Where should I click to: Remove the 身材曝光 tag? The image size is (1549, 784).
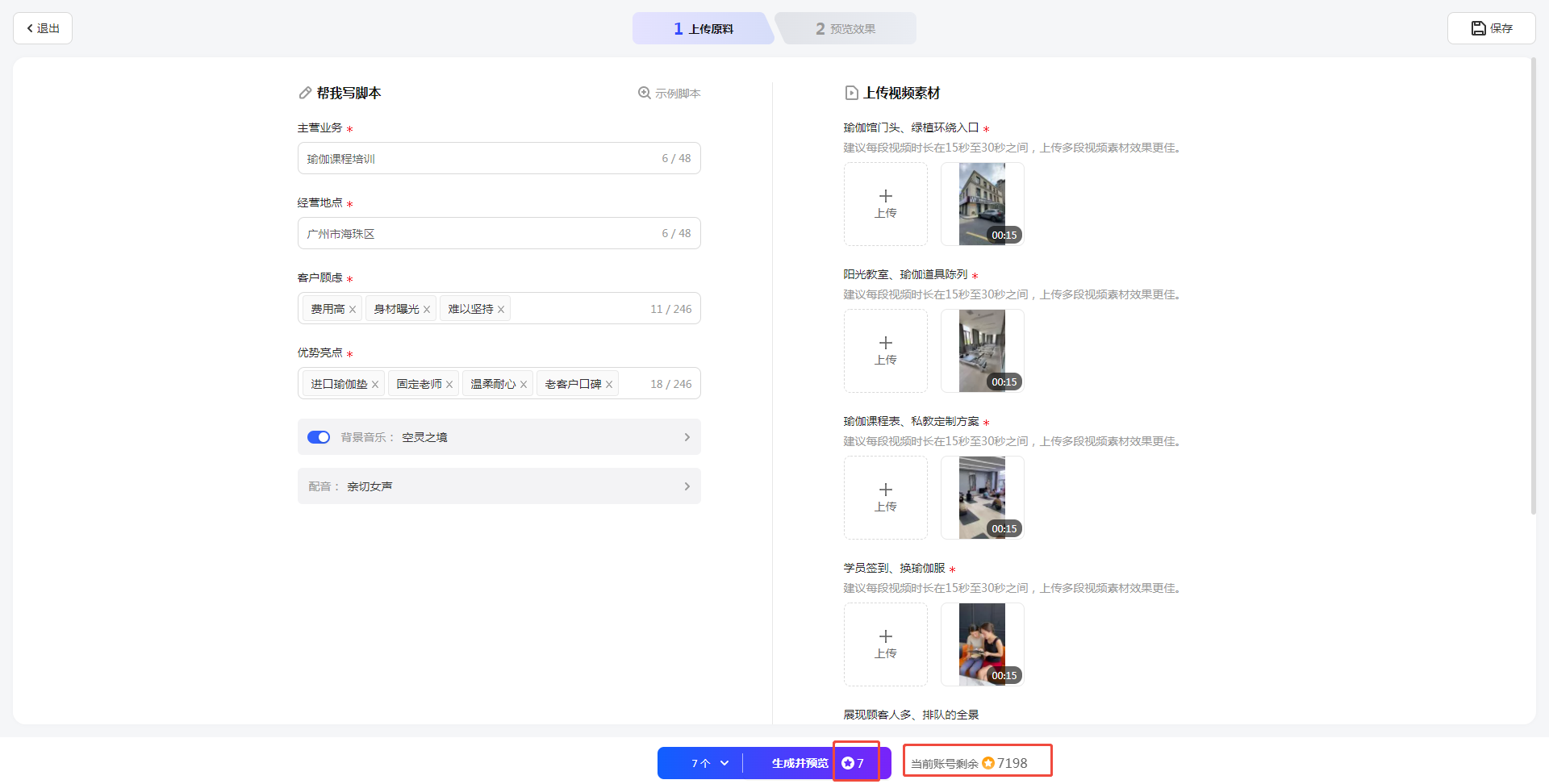coord(427,310)
